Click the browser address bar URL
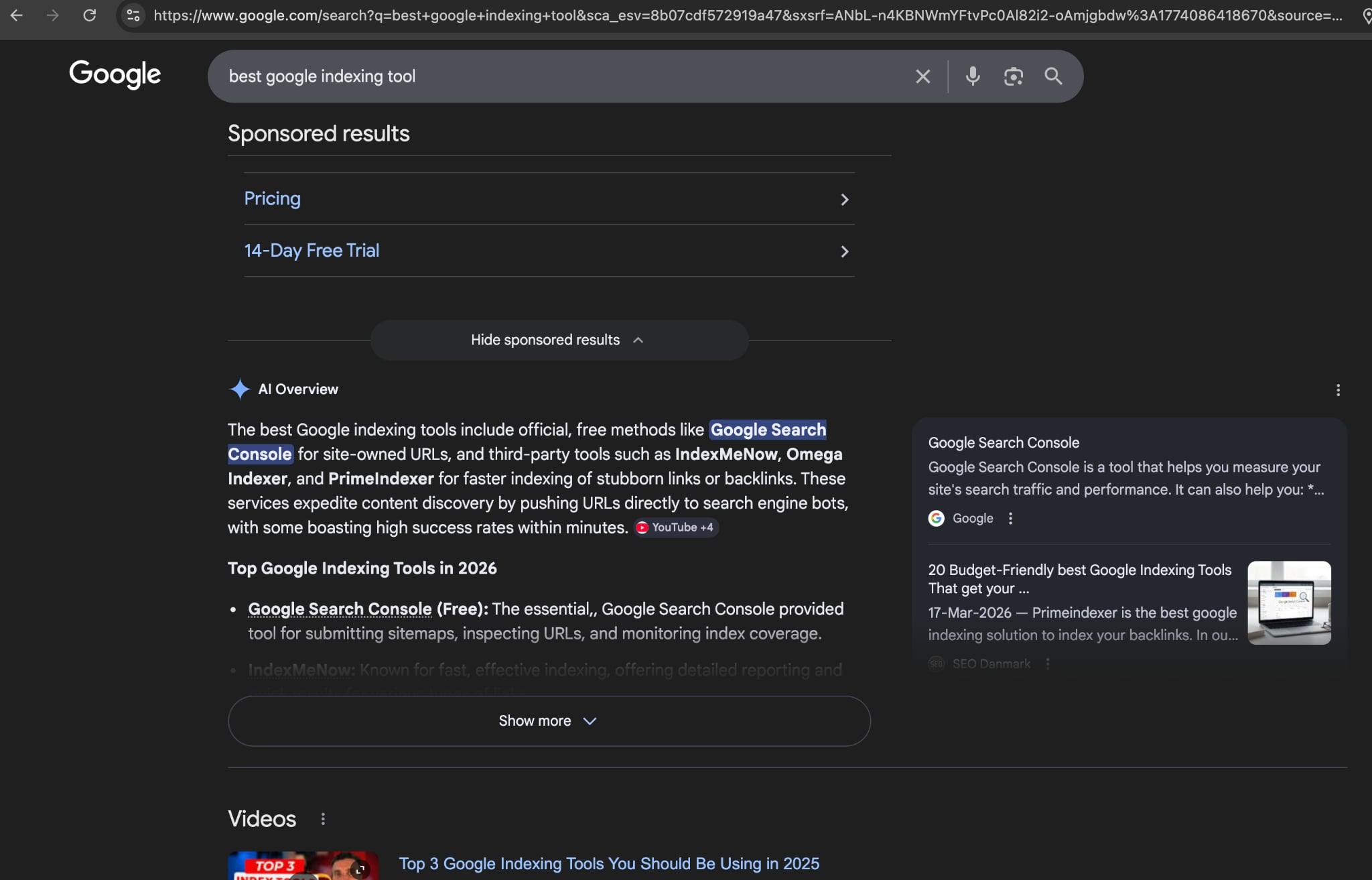This screenshot has height=880, width=1372. (747, 15)
